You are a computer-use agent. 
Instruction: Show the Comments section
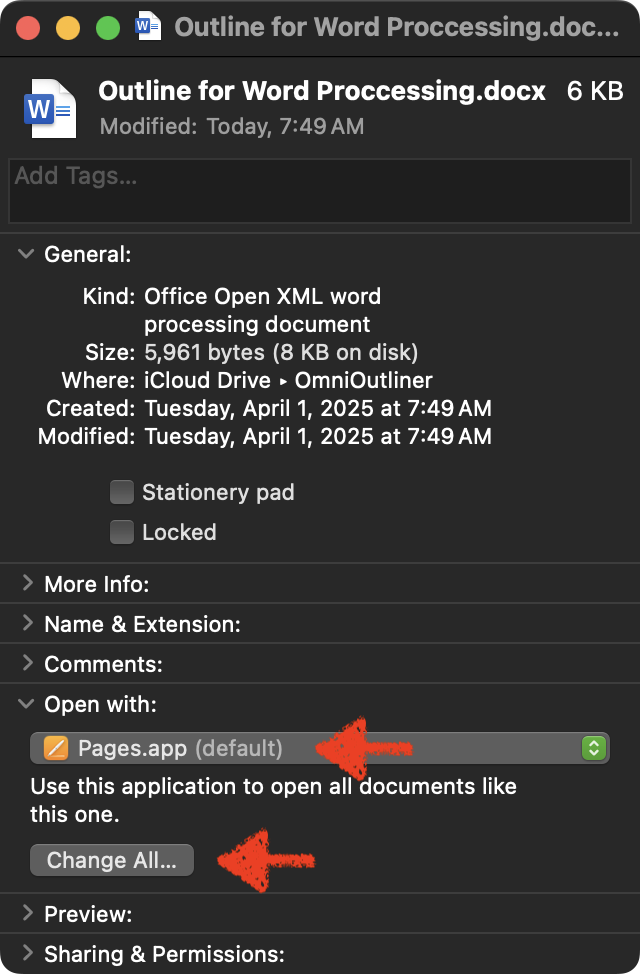coord(27,664)
